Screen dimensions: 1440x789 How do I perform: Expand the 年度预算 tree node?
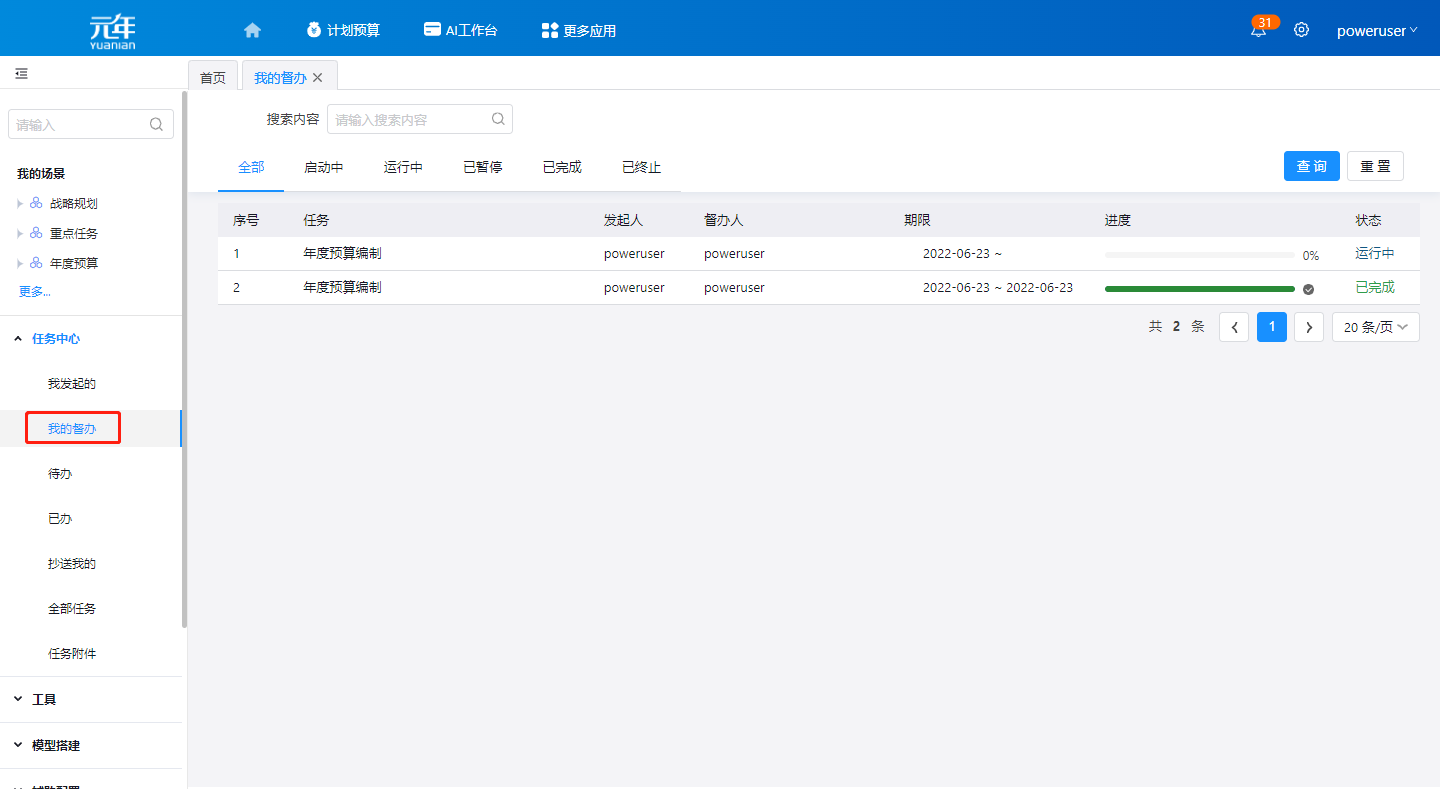(19, 264)
